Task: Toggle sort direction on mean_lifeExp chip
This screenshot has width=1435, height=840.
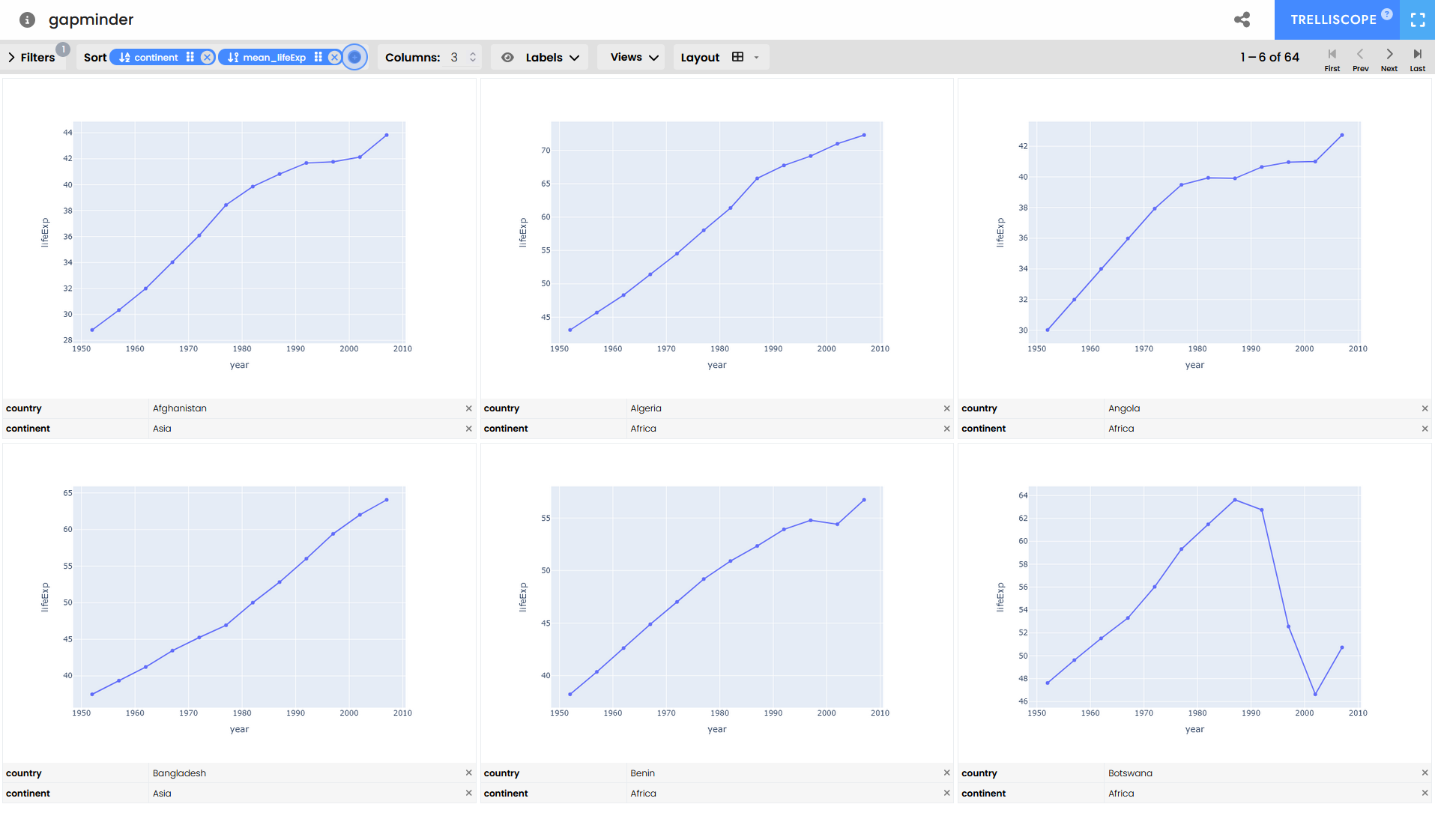Action: [x=233, y=58]
